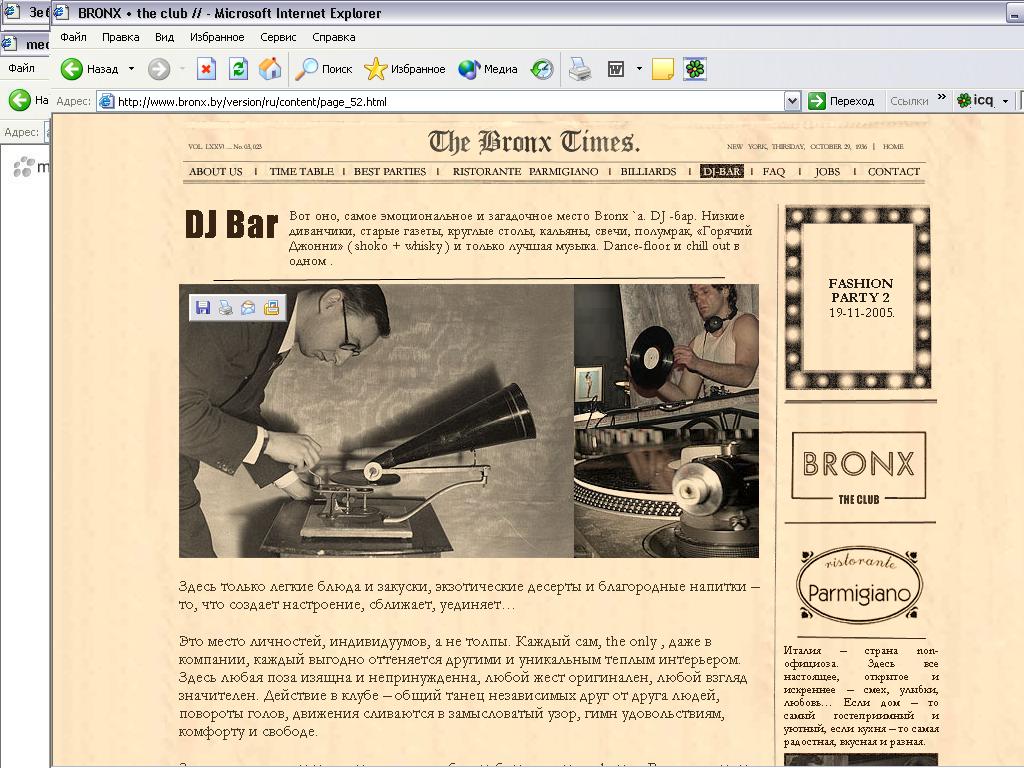Open My Pictures folder icon on image toolbar

pyautogui.click(x=271, y=308)
